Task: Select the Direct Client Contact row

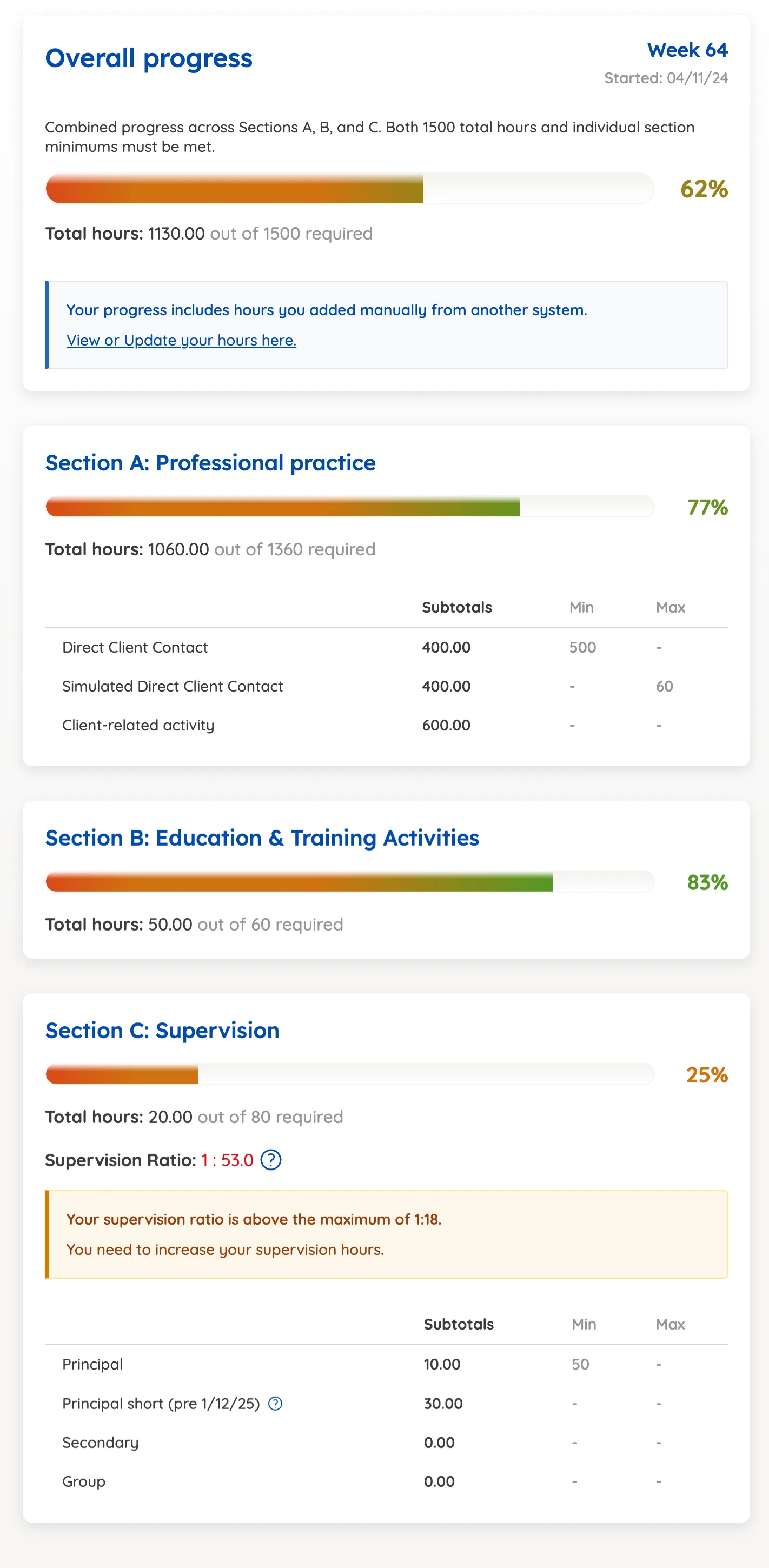Action: [135, 647]
